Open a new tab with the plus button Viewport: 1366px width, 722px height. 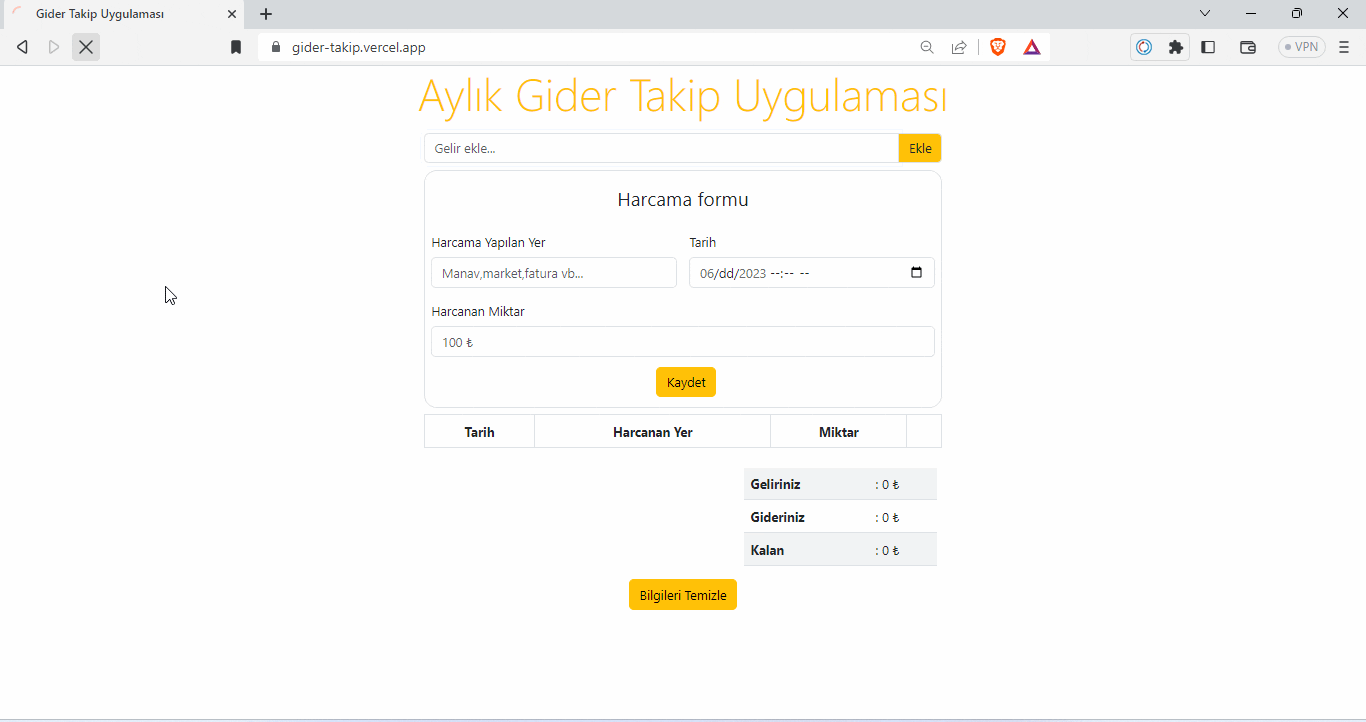(266, 14)
